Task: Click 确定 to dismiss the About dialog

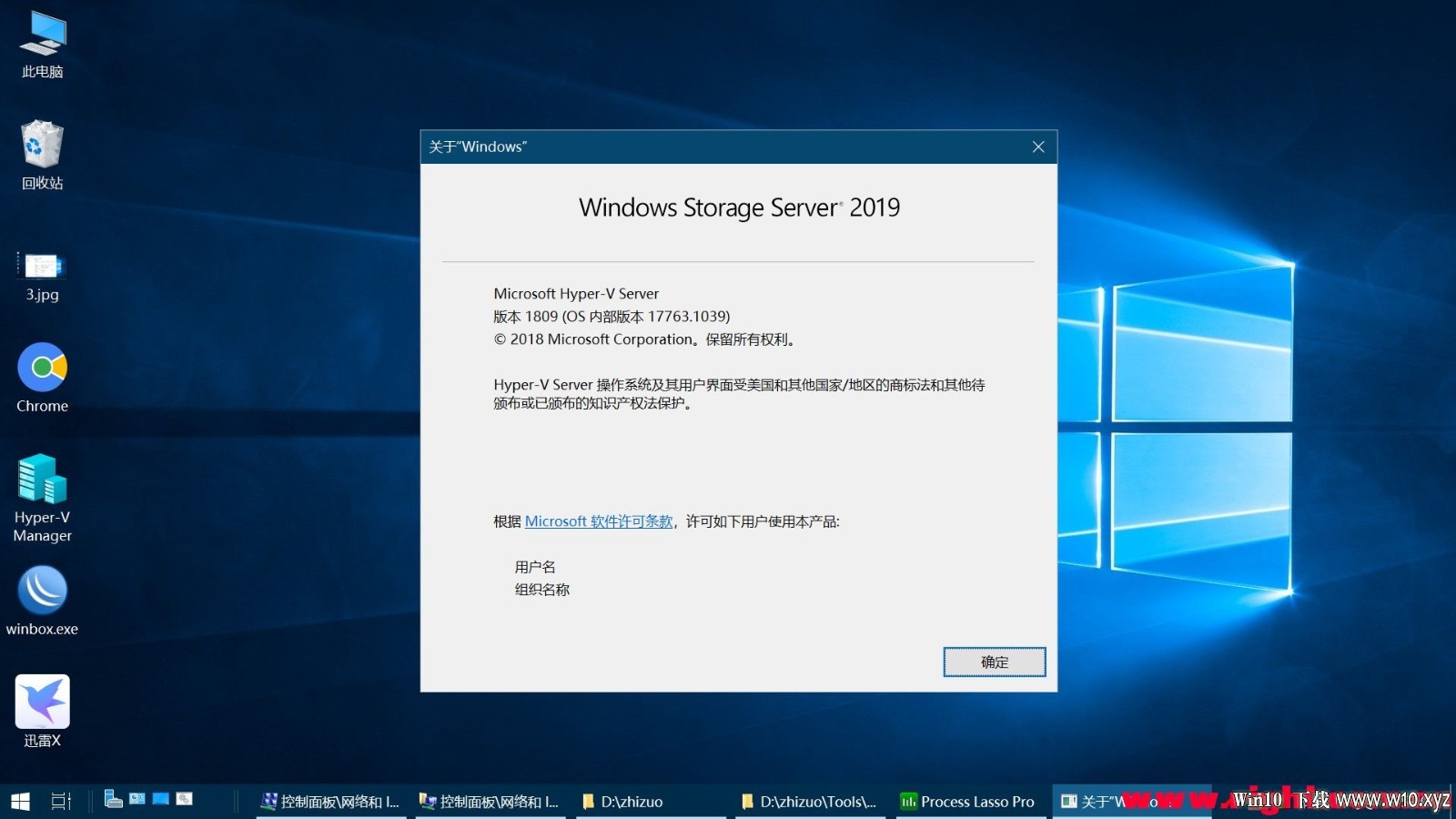Action: (x=995, y=662)
